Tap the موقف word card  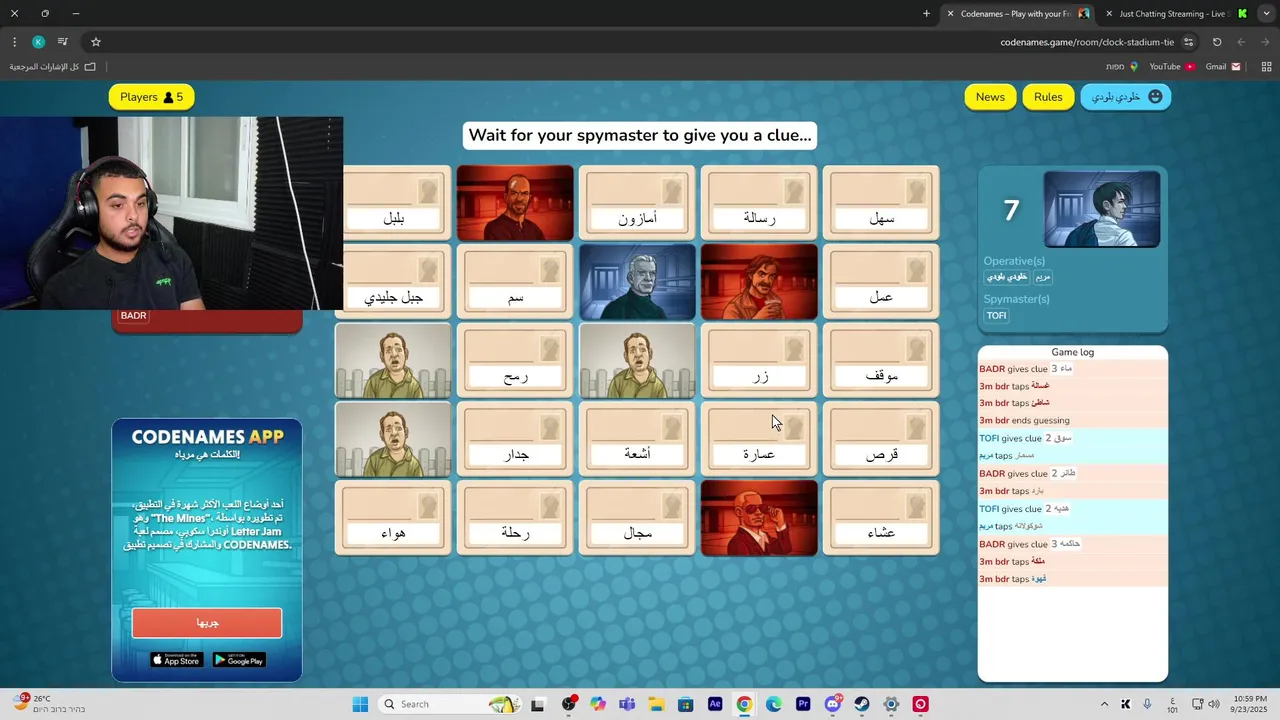[881, 360]
